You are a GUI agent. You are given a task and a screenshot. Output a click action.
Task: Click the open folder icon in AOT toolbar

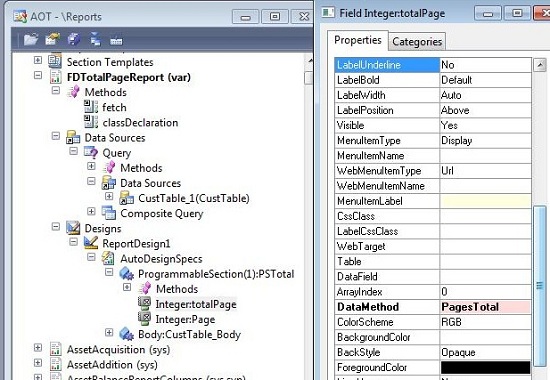[x=31, y=40]
